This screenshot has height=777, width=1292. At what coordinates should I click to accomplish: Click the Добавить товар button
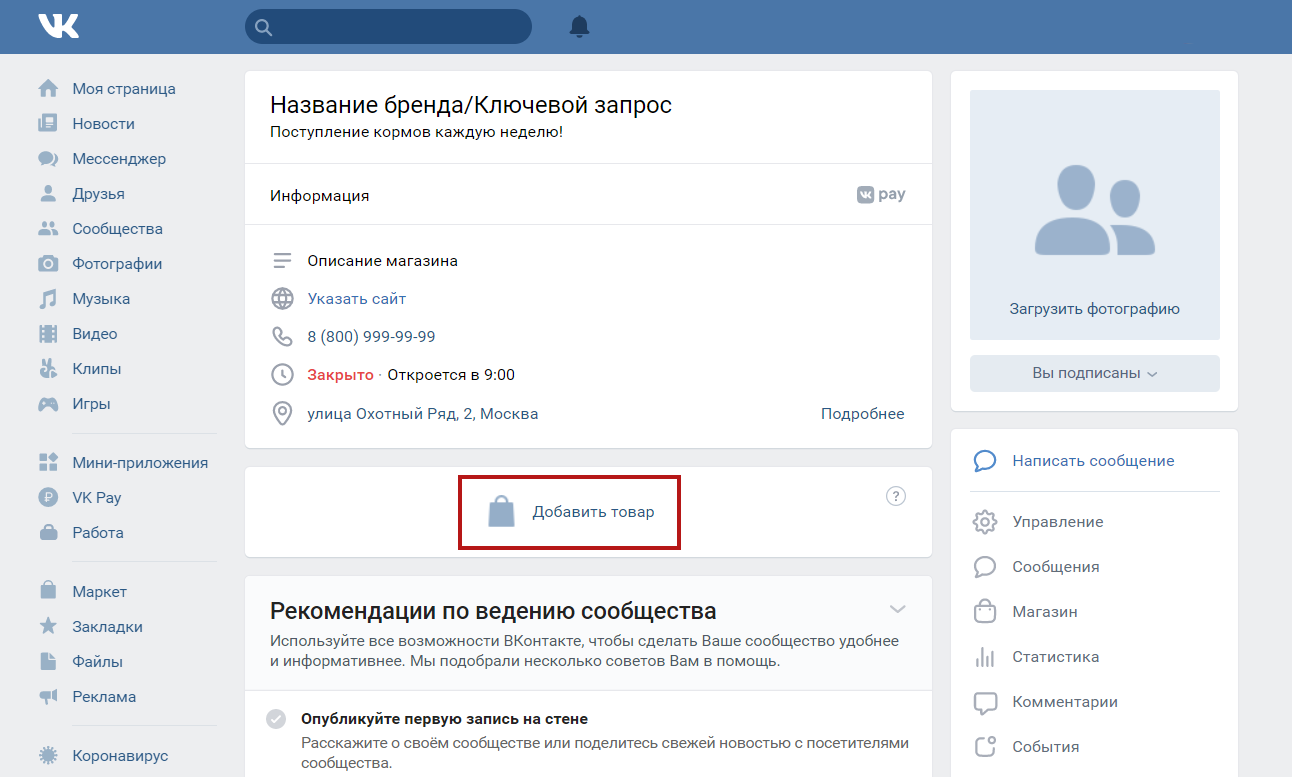click(570, 512)
